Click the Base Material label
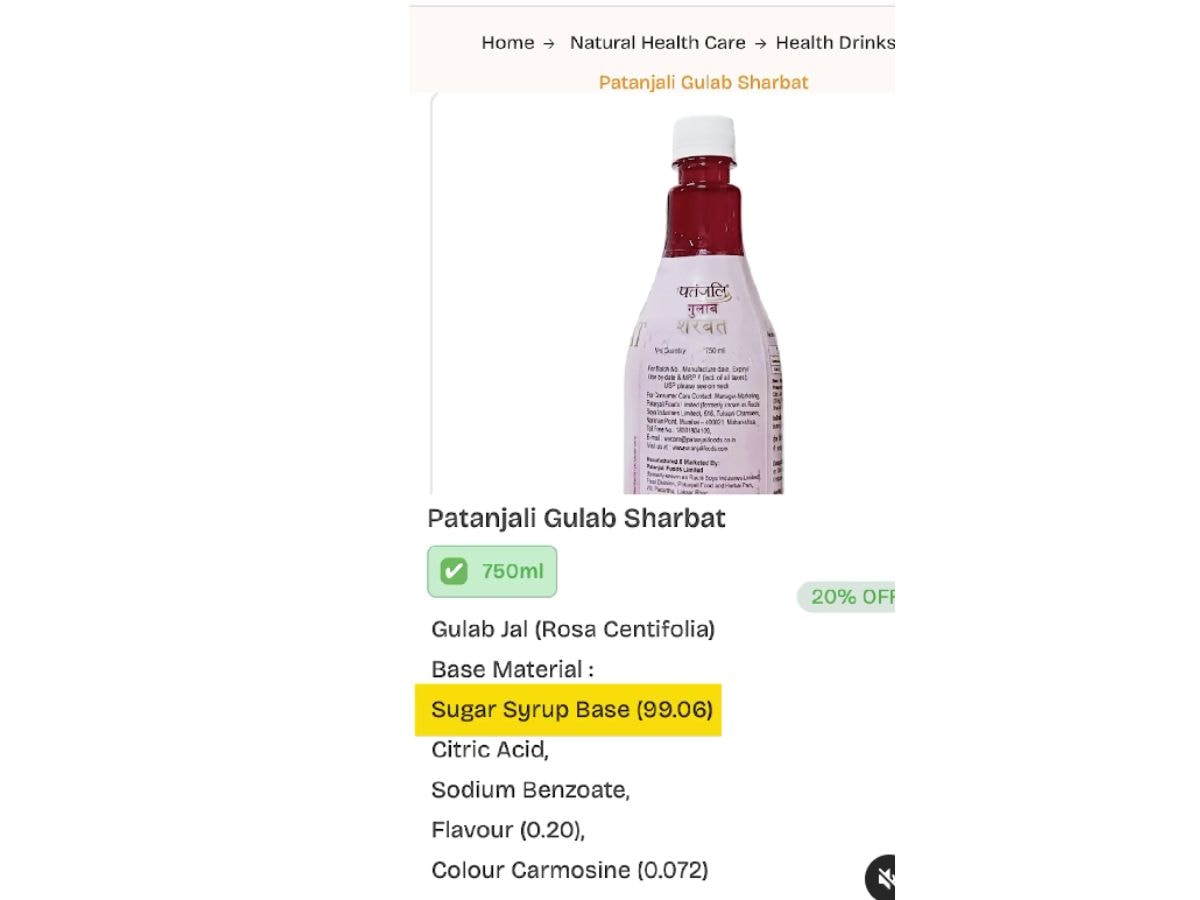The image size is (1200, 900). tap(512, 670)
